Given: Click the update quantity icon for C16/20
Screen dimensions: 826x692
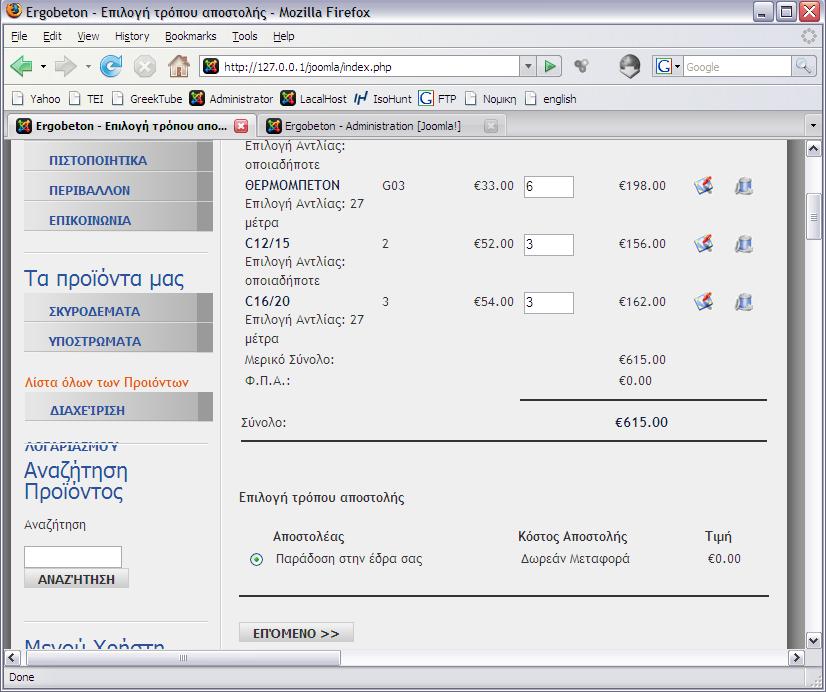Looking at the screenshot, I should point(703,301).
